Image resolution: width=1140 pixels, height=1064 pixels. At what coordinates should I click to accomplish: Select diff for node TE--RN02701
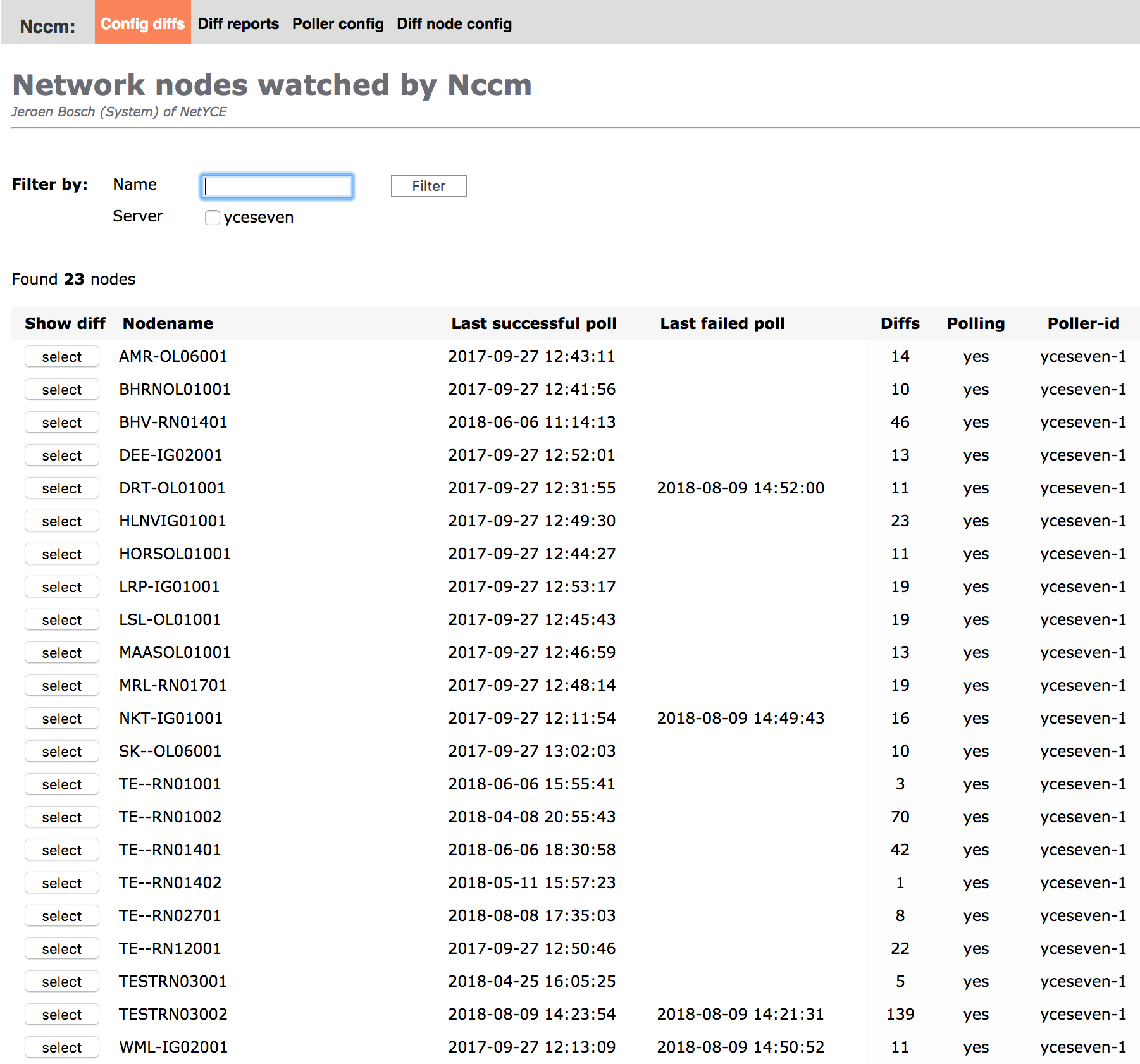(x=62, y=916)
